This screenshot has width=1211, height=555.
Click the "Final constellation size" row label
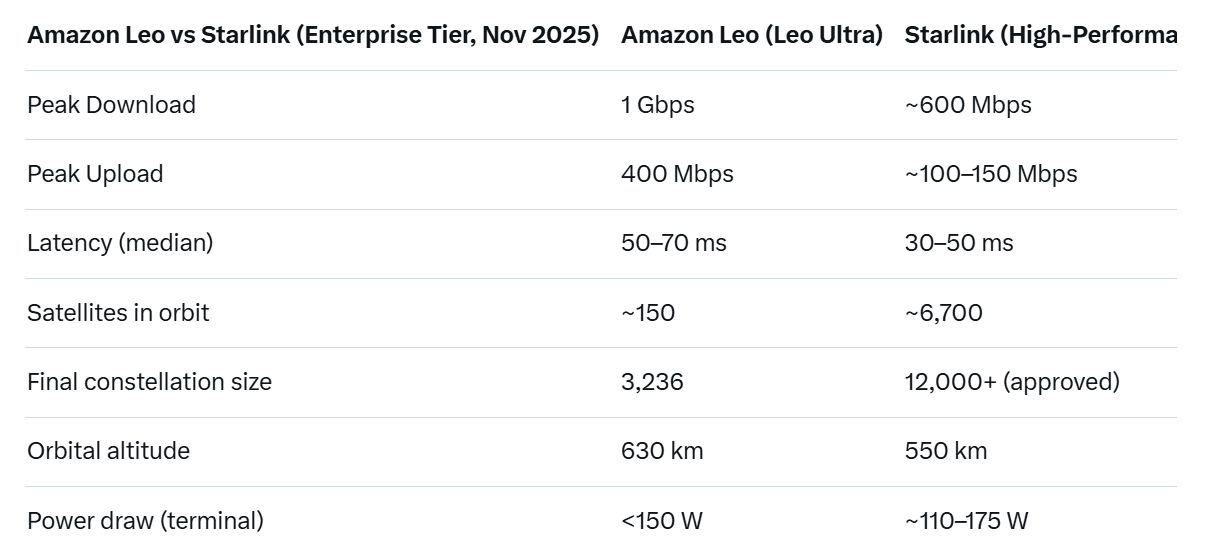149,382
